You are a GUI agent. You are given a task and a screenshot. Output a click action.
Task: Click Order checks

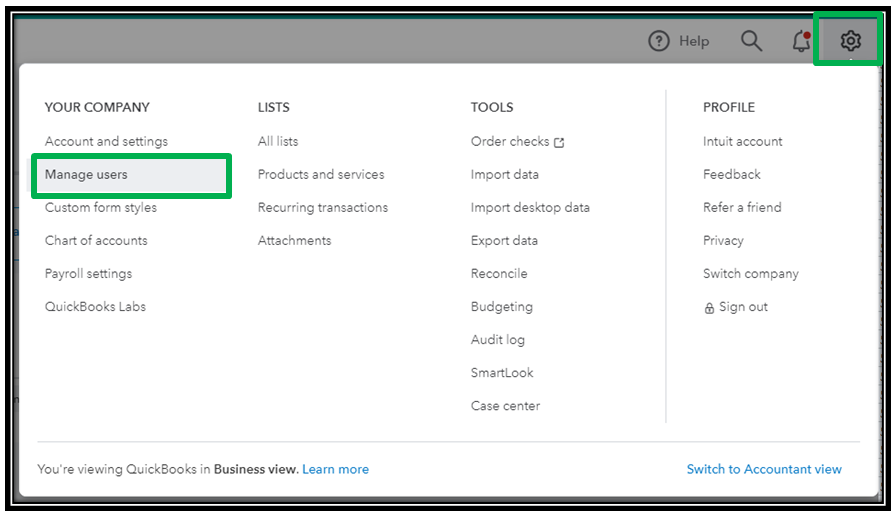pyautogui.click(x=510, y=141)
